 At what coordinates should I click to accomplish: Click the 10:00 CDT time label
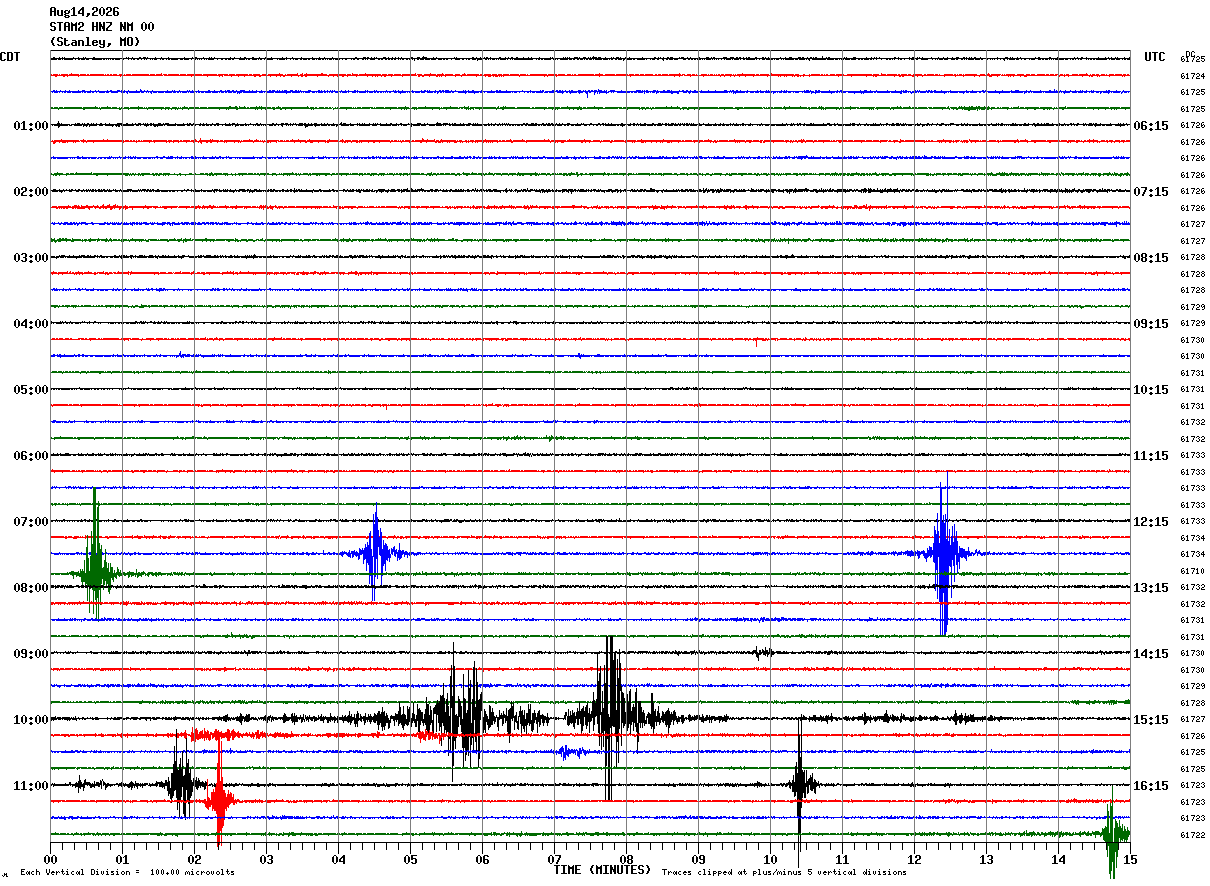click(x=30, y=720)
